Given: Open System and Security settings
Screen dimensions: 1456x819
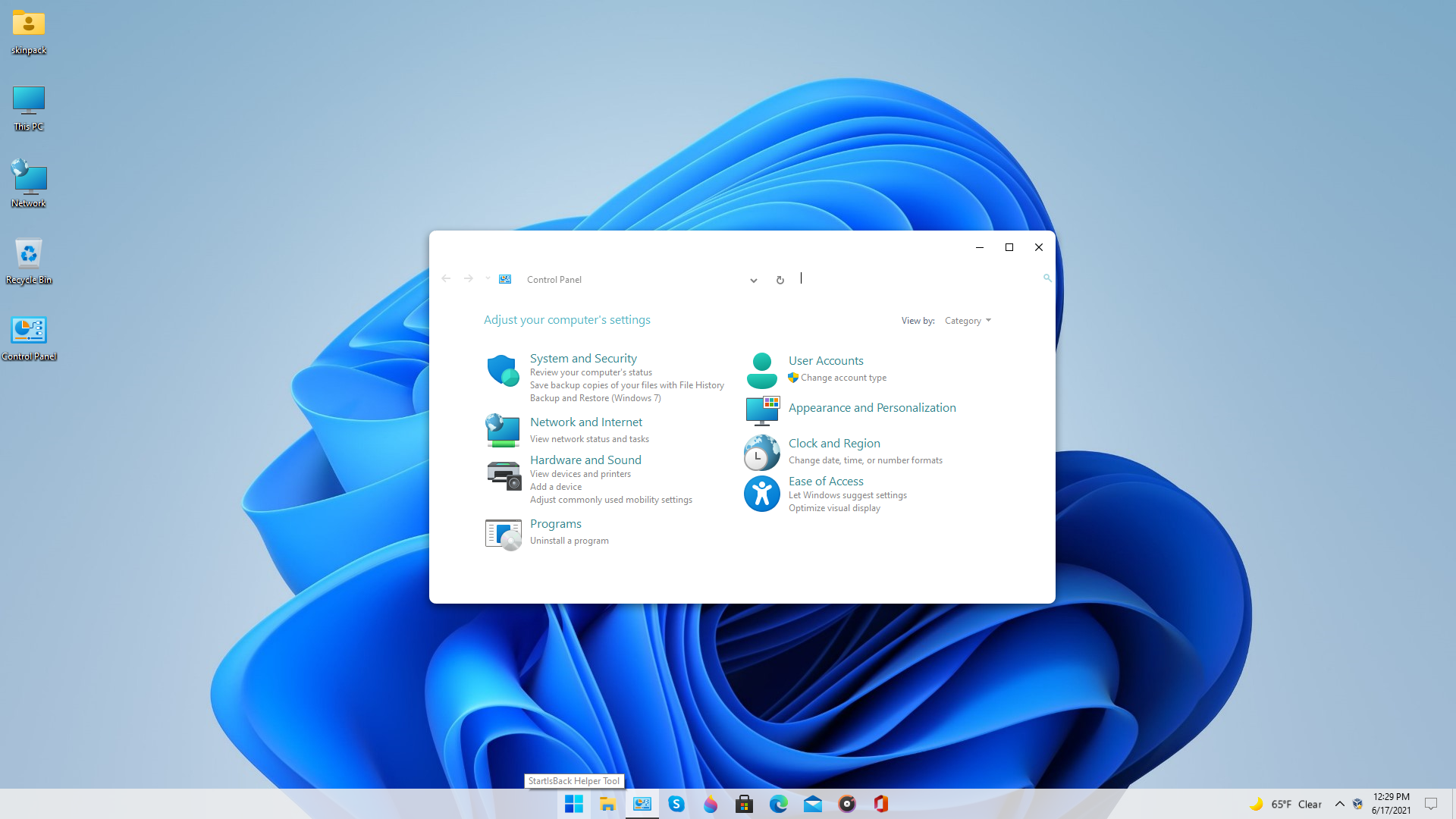Looking at the screenshot, I should point(583,357).
